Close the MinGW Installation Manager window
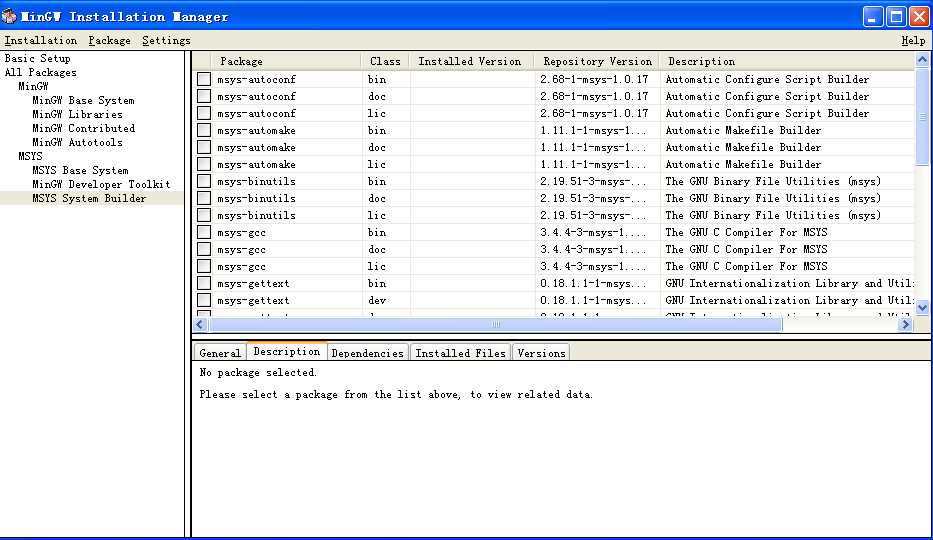933x540 pixels. point(919,16)
